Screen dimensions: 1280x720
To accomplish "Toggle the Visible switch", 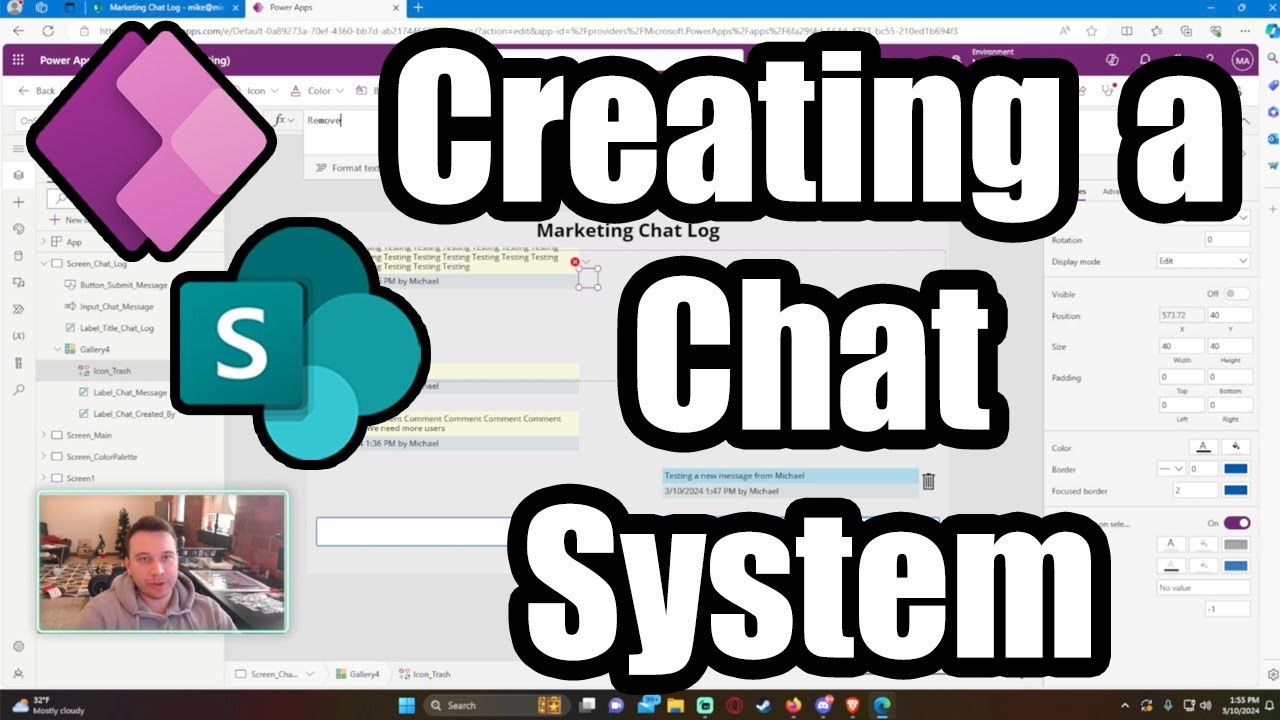I will 1237,294.
